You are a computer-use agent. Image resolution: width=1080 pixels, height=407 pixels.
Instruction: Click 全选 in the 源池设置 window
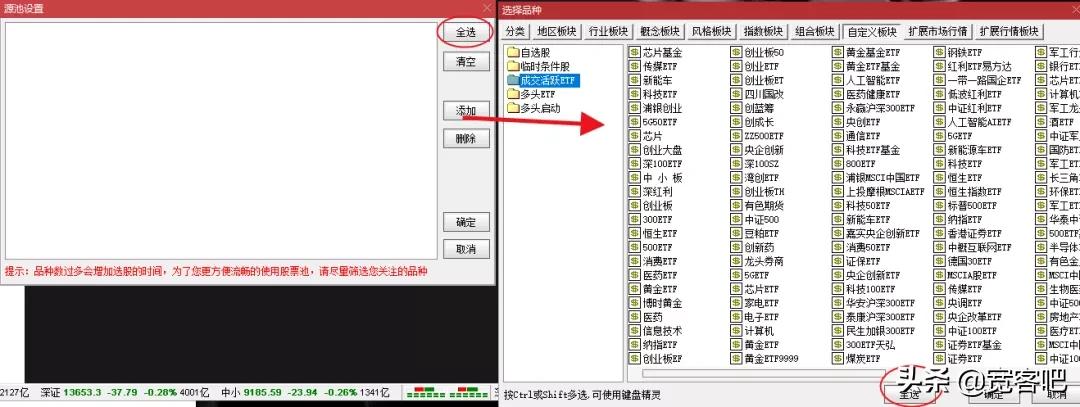466,32
